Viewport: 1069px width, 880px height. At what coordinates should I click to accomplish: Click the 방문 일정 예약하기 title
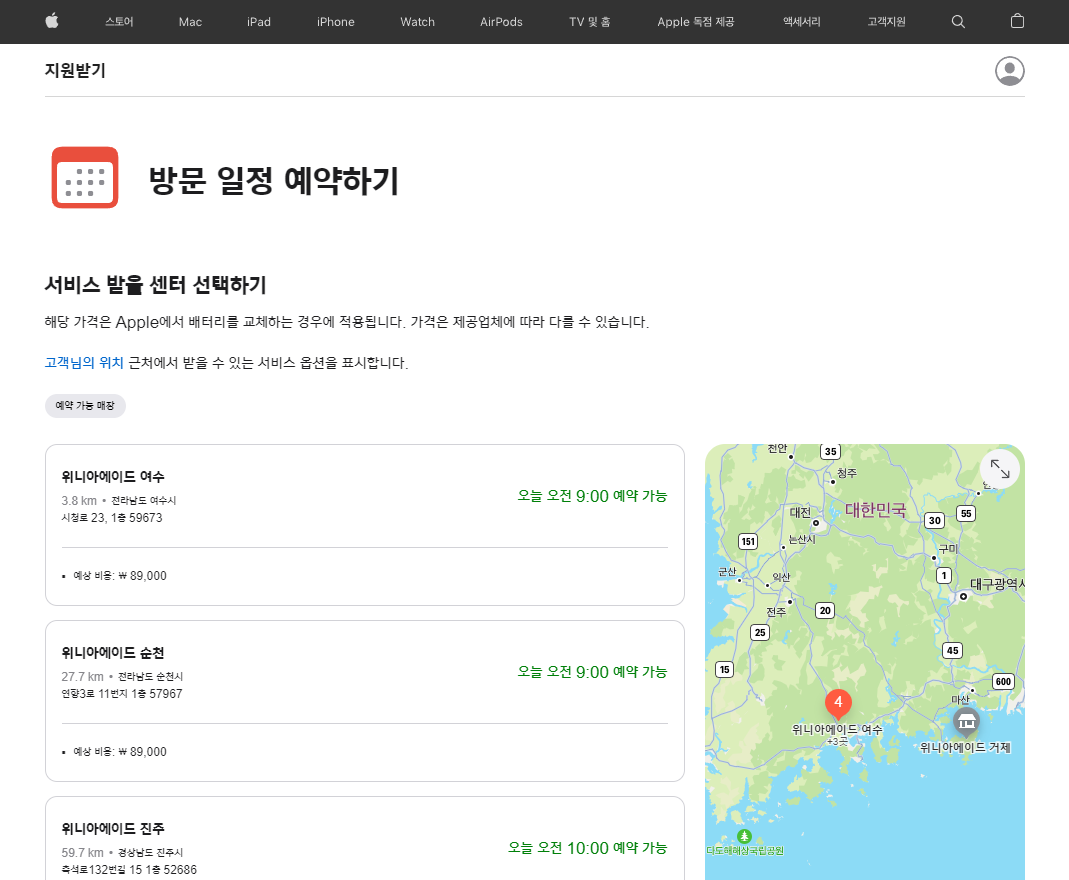click(x=273, y=181)
